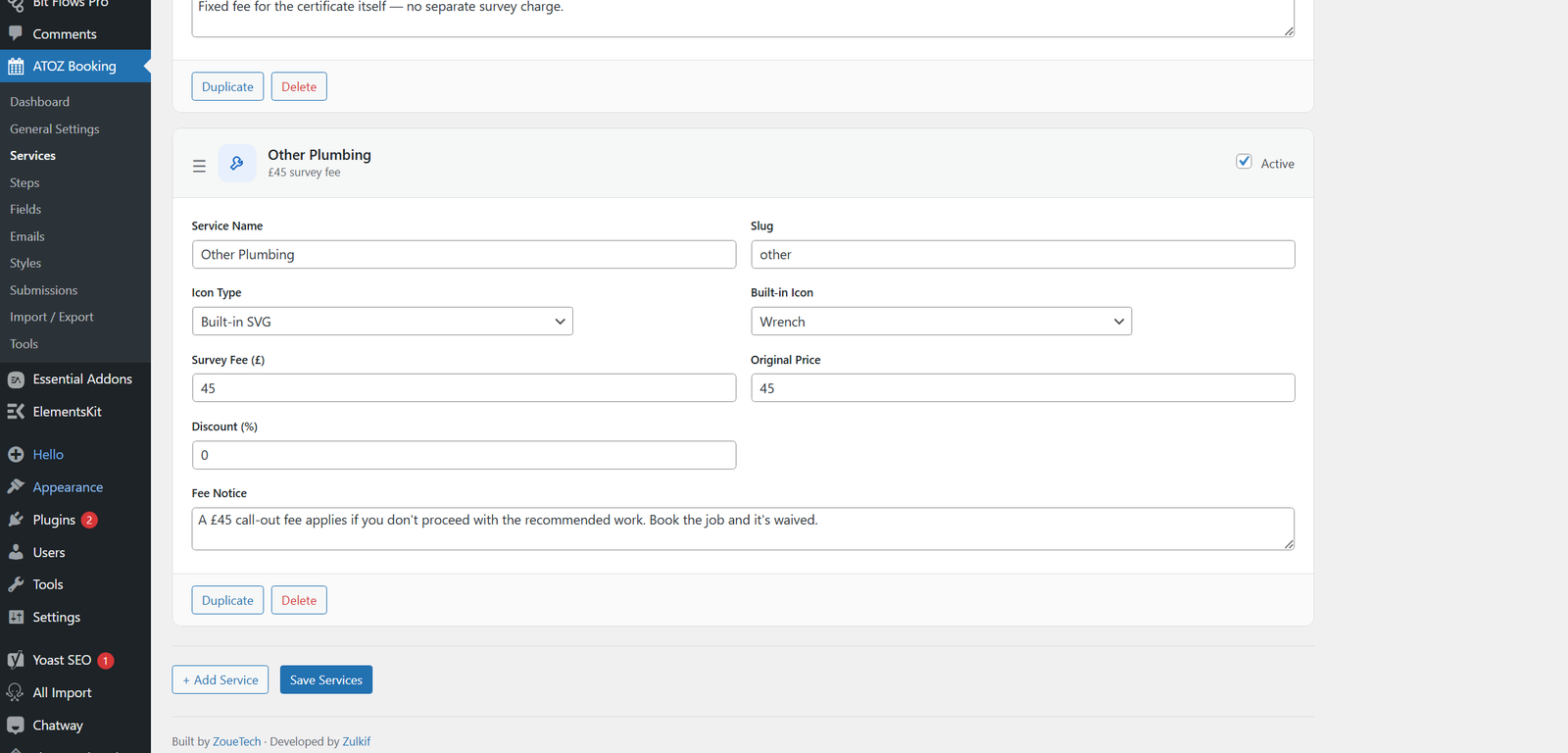Viewport: 1568px width, 753px height.
Task: Click the ATOZ Booking calendar icon
Action: (x=16, y=67)
